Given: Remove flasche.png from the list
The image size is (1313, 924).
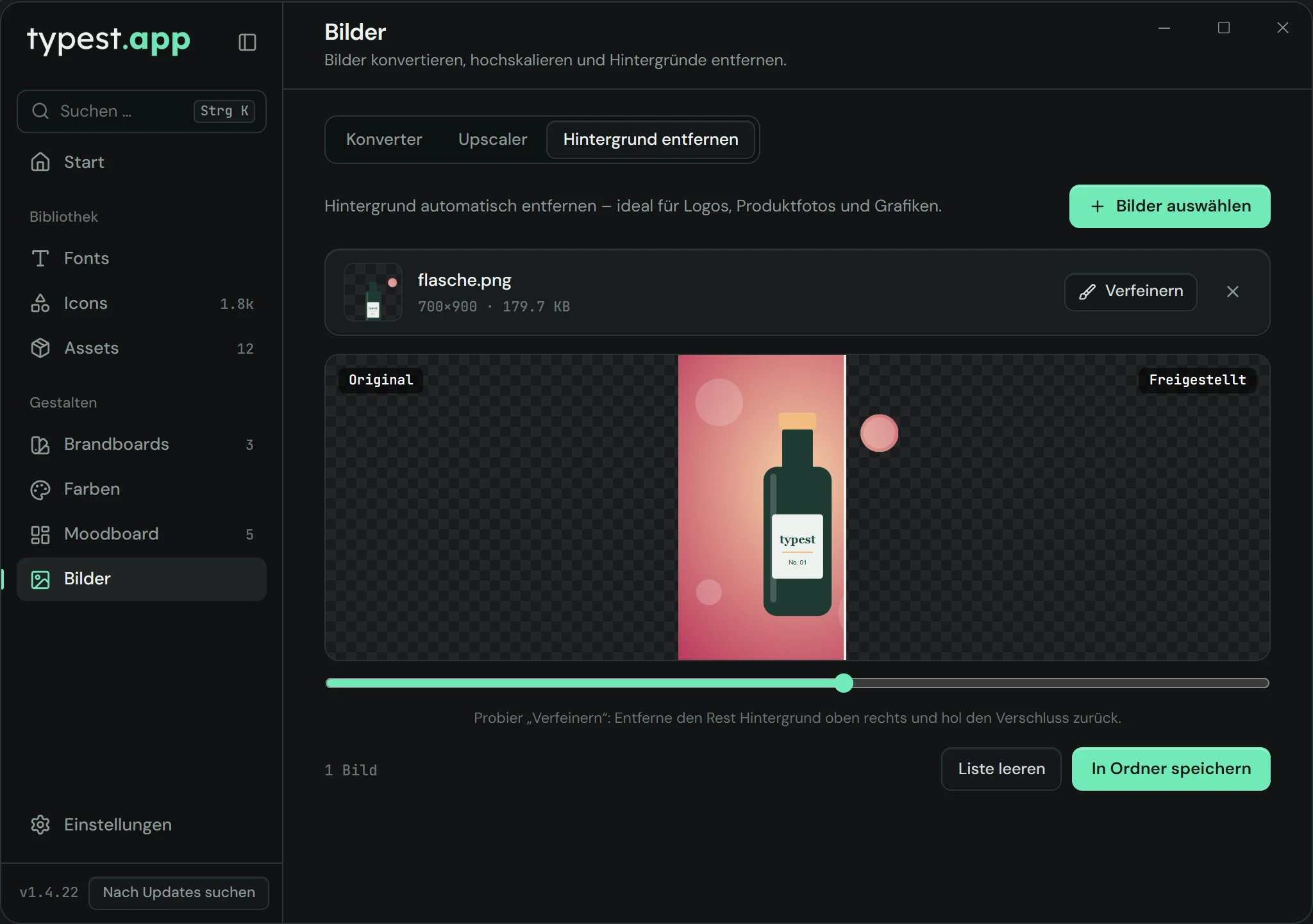Looking at the screenshot, I should click(1233, 292).
